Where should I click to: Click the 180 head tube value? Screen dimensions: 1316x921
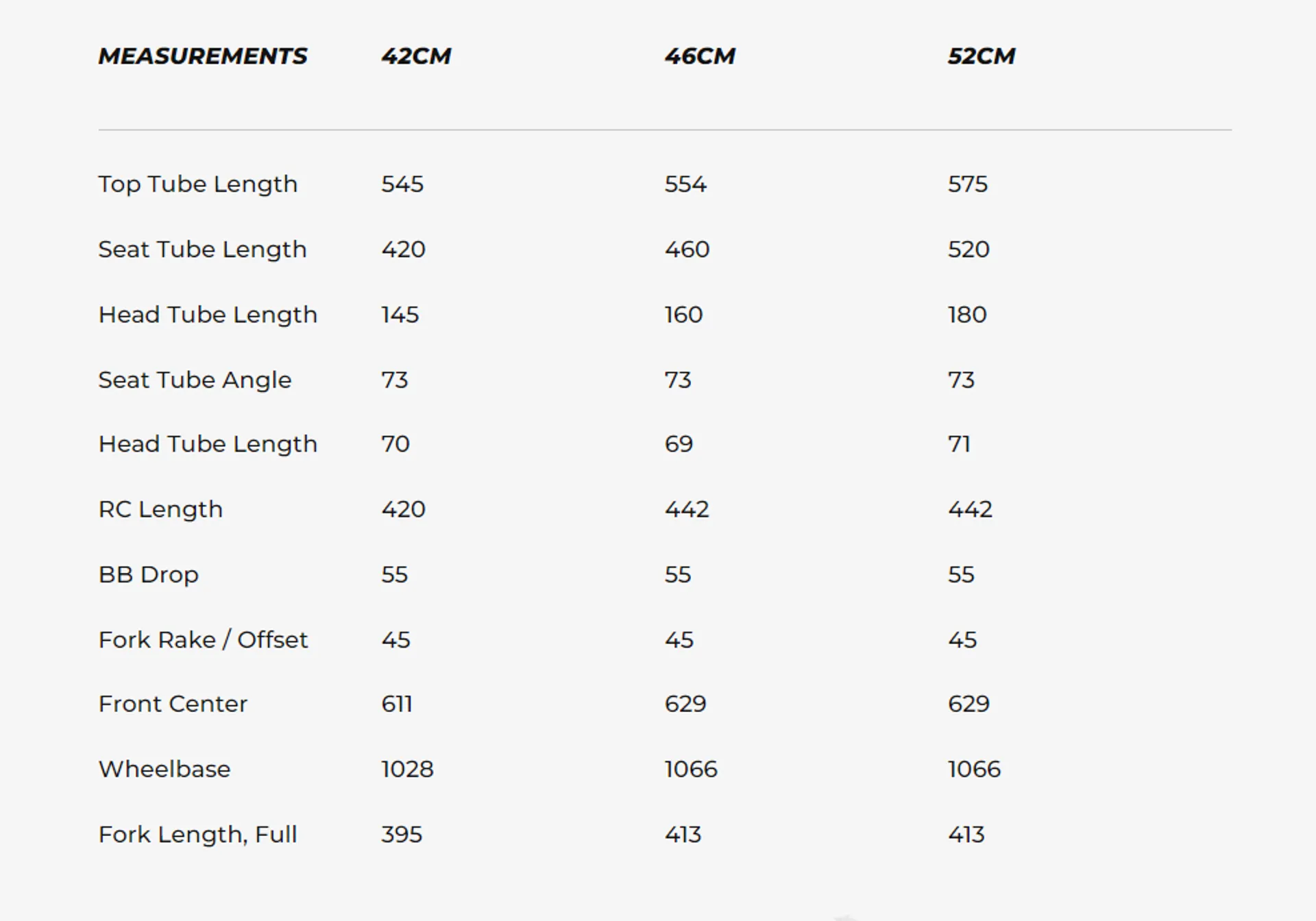(x=967, y=315)
